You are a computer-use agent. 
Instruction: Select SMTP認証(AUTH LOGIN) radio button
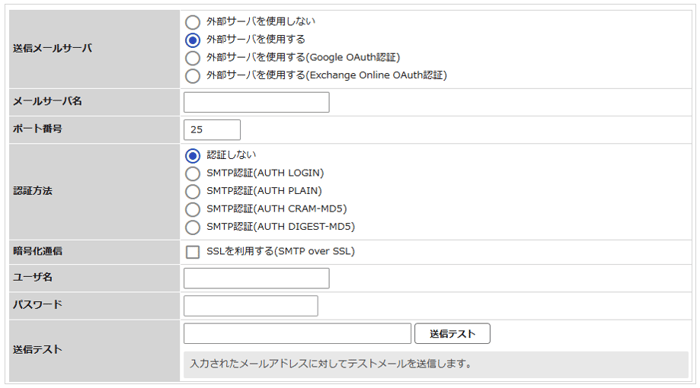(192, 174)
